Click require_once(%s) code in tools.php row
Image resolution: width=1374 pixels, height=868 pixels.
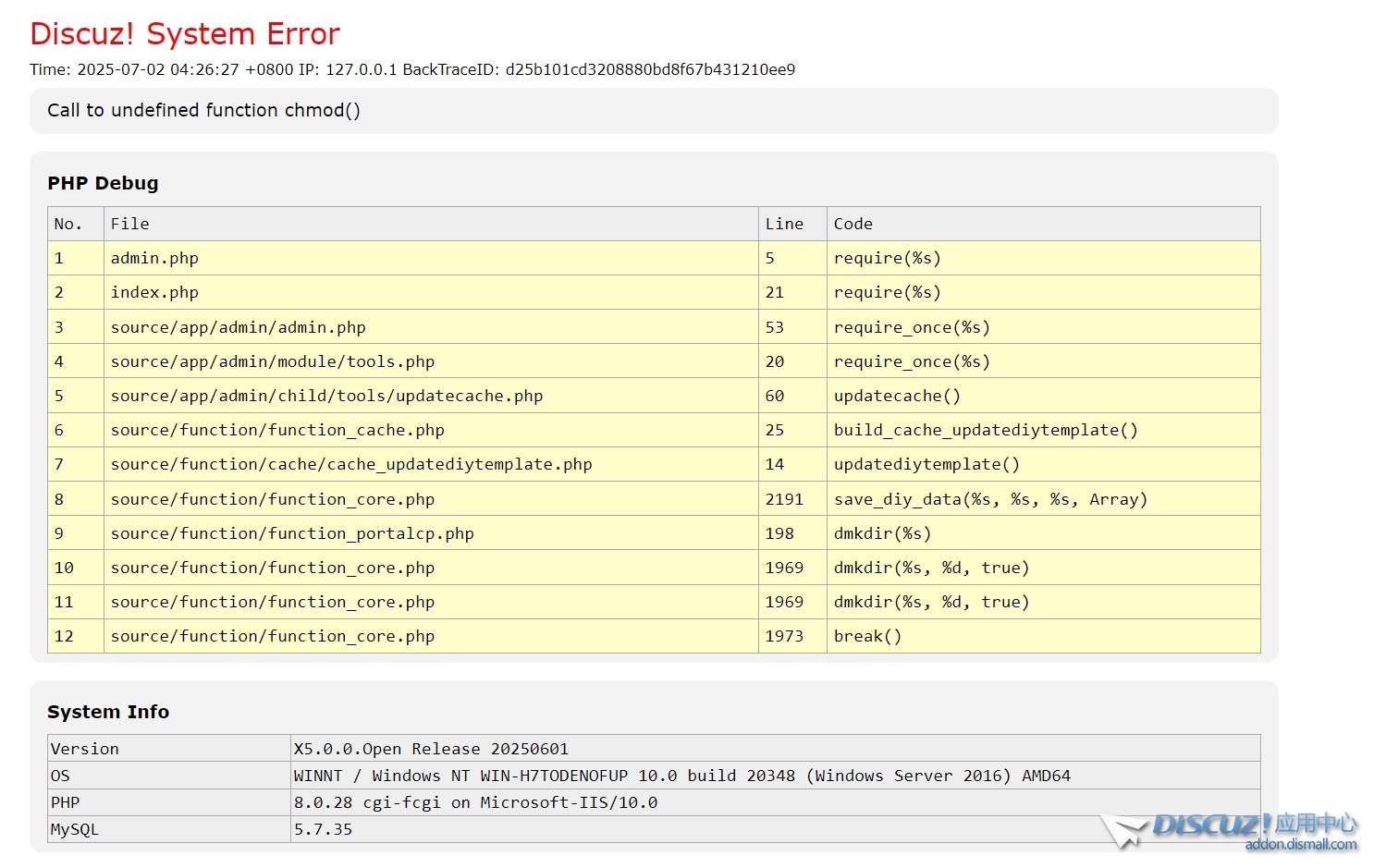tap(912, 361)
